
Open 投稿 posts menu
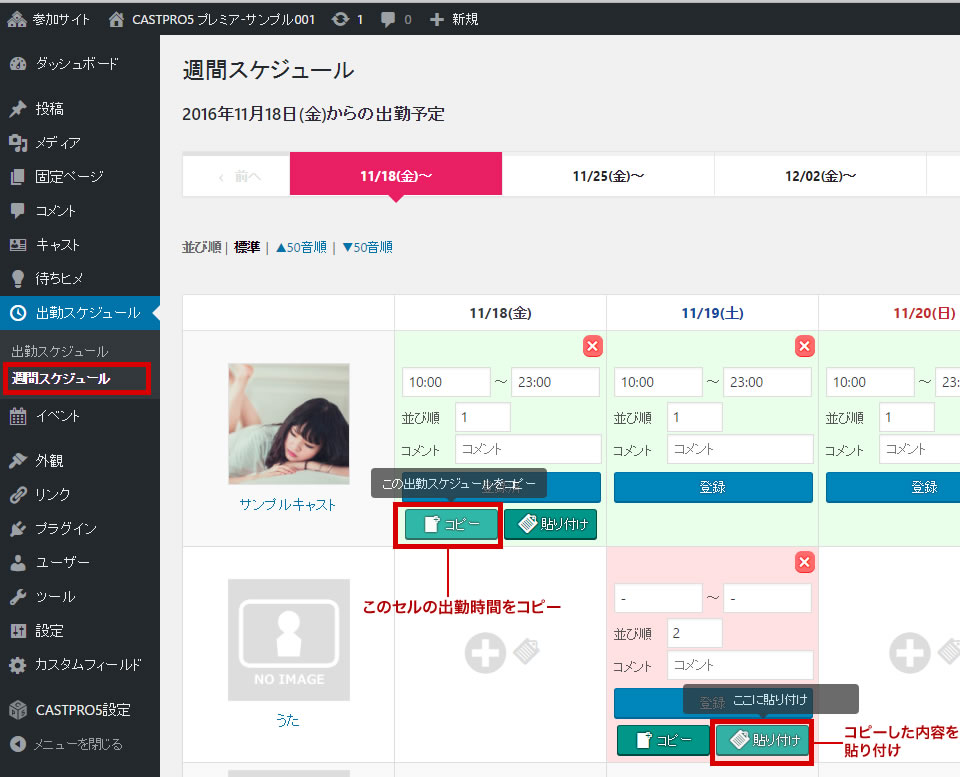(80, 108)
